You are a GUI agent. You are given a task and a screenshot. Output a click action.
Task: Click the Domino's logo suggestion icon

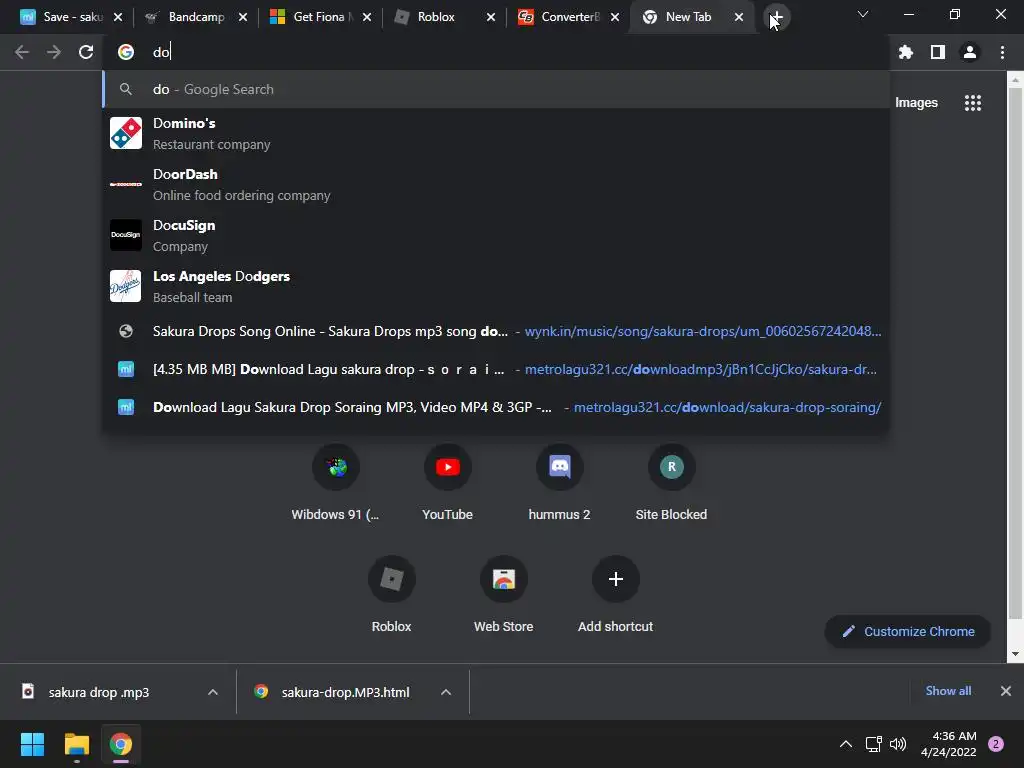coord(125,133)
